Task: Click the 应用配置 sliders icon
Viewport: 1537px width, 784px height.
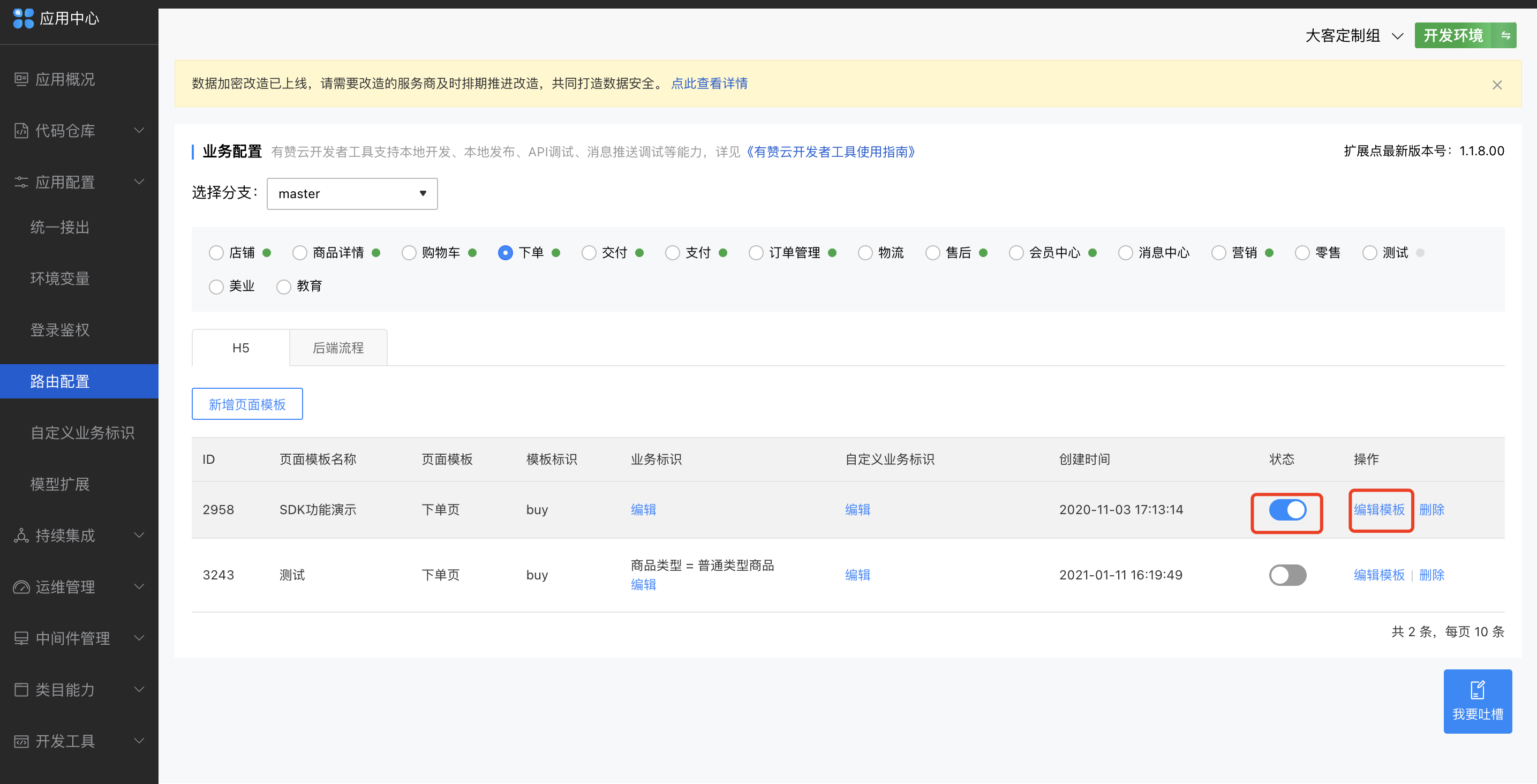Action: point(21,182)
